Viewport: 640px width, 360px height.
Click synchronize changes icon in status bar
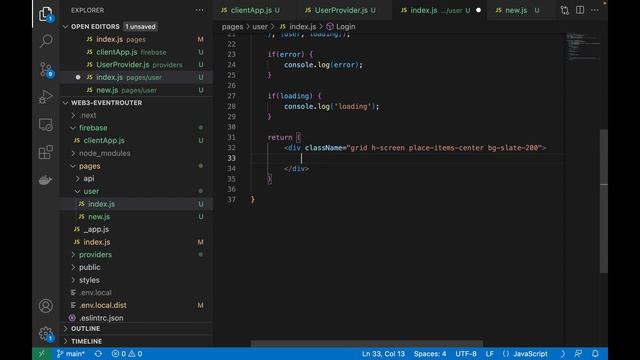[x=98, y=354]
